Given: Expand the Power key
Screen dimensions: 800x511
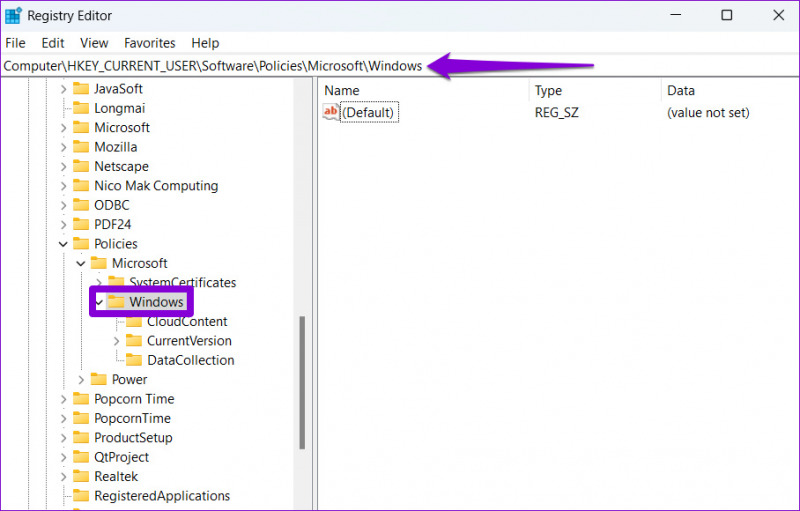Looking at the screenshot, I should coord(81,380).
